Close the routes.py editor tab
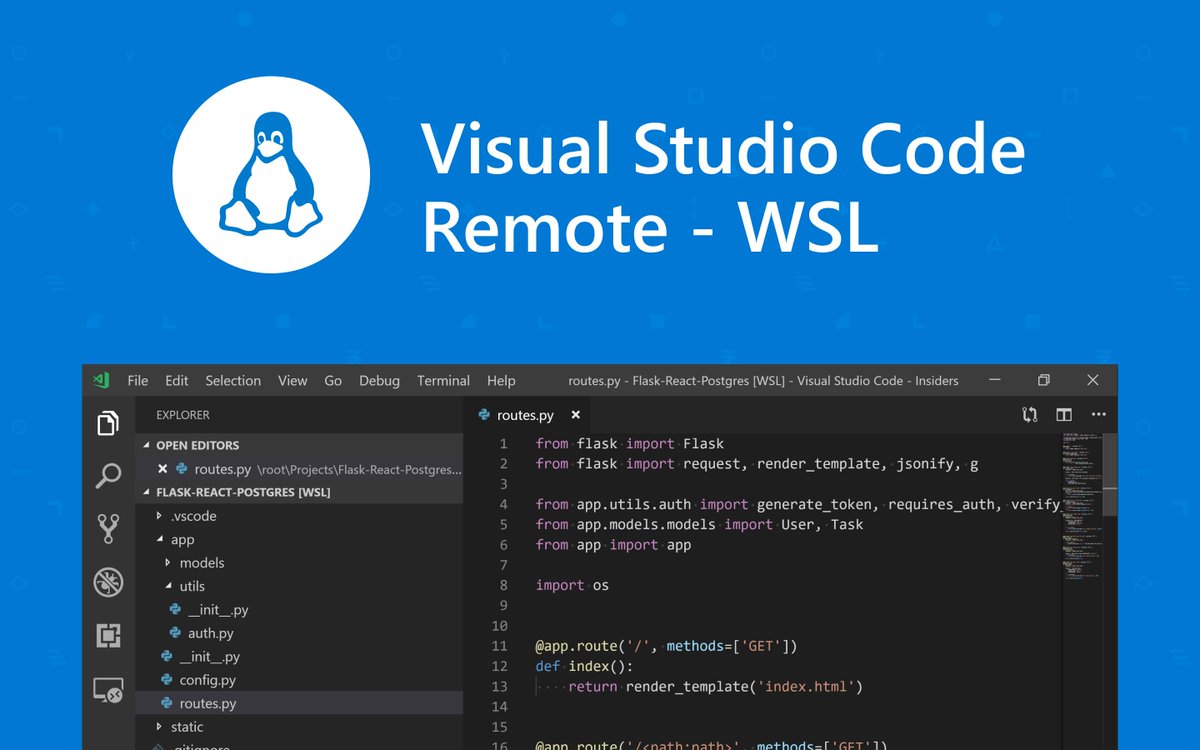The height and width of the screenshot is (750, 1200). pyautogui.click(x=575, y=415)
